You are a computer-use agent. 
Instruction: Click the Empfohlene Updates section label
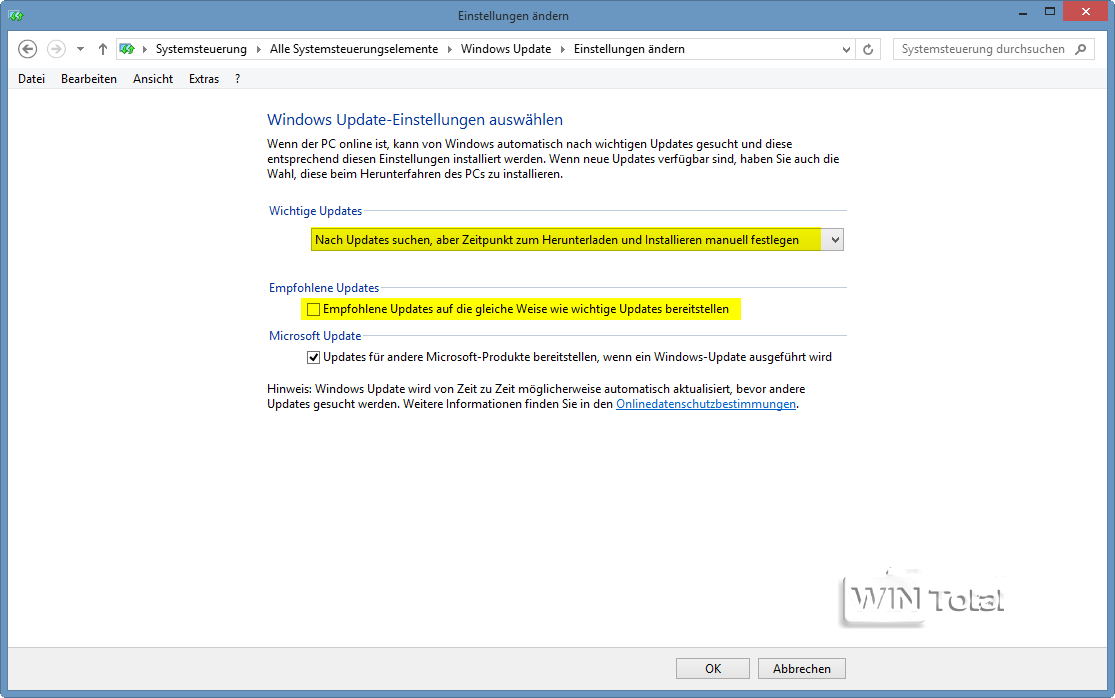[x=324, y=288]
